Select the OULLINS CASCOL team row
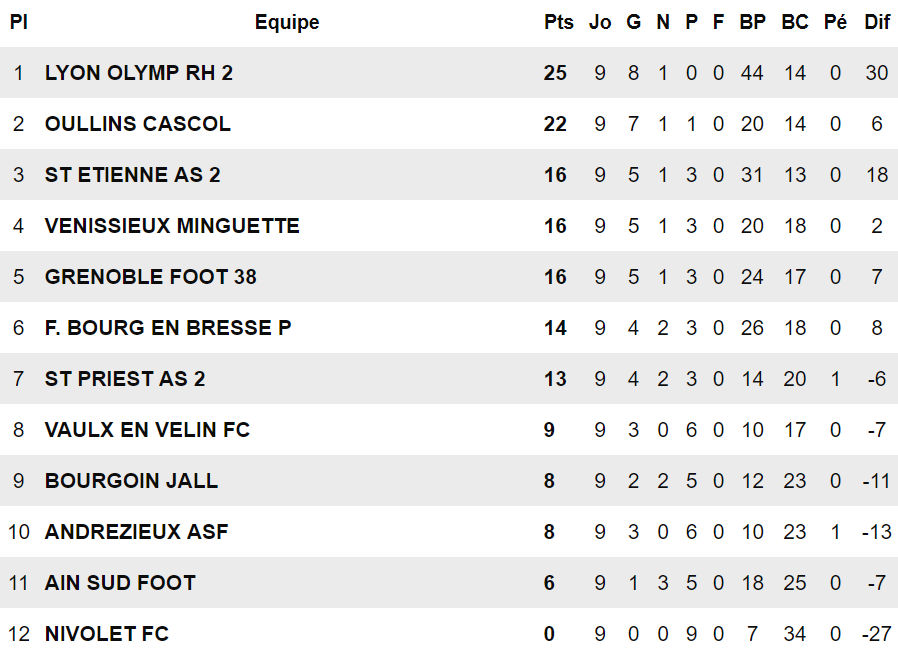Screen dimensions: 898x660 [x=138, y=124]
